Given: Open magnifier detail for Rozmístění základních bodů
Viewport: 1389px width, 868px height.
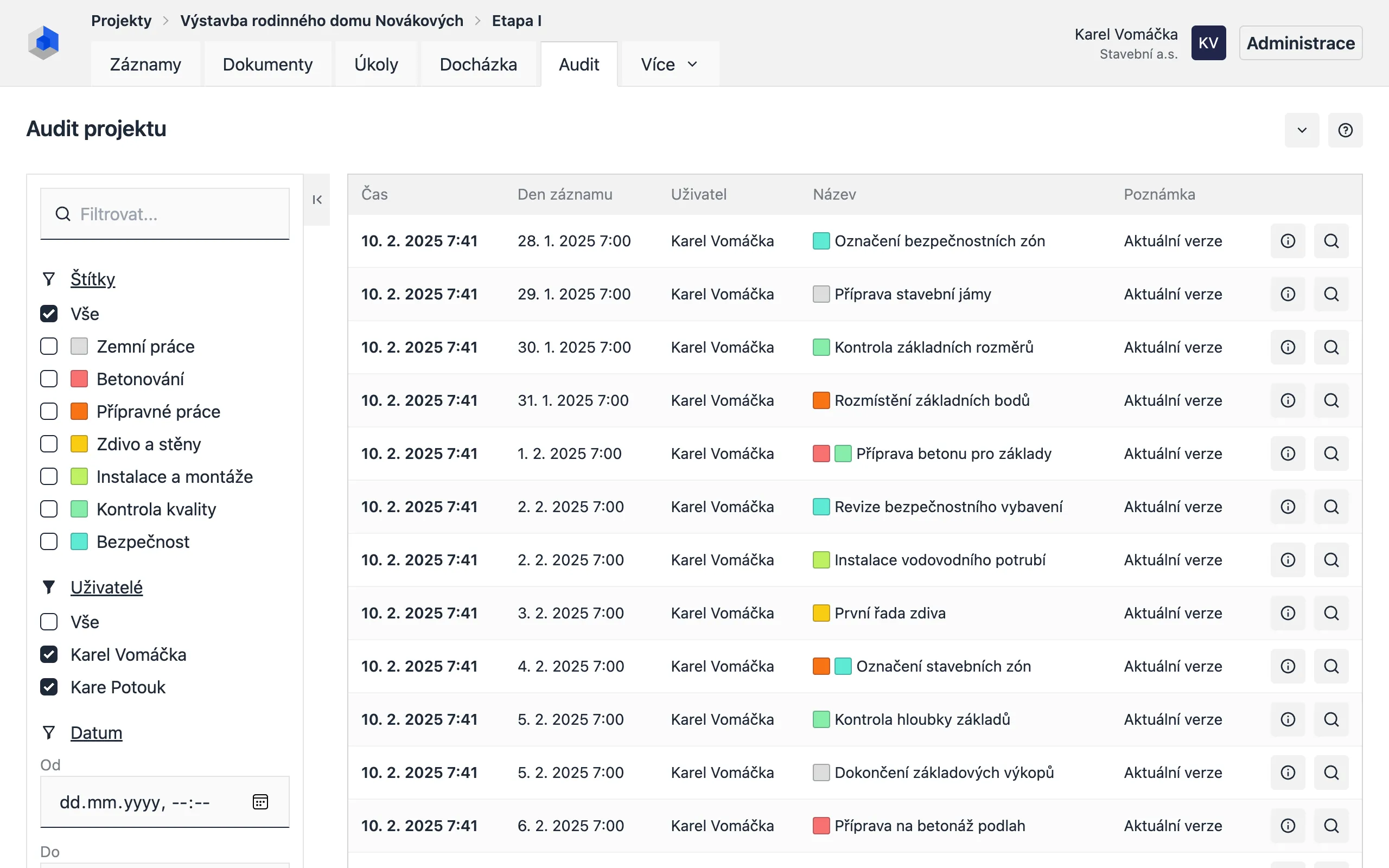Looking at the screenshot, I should [x=1331, y=400].
